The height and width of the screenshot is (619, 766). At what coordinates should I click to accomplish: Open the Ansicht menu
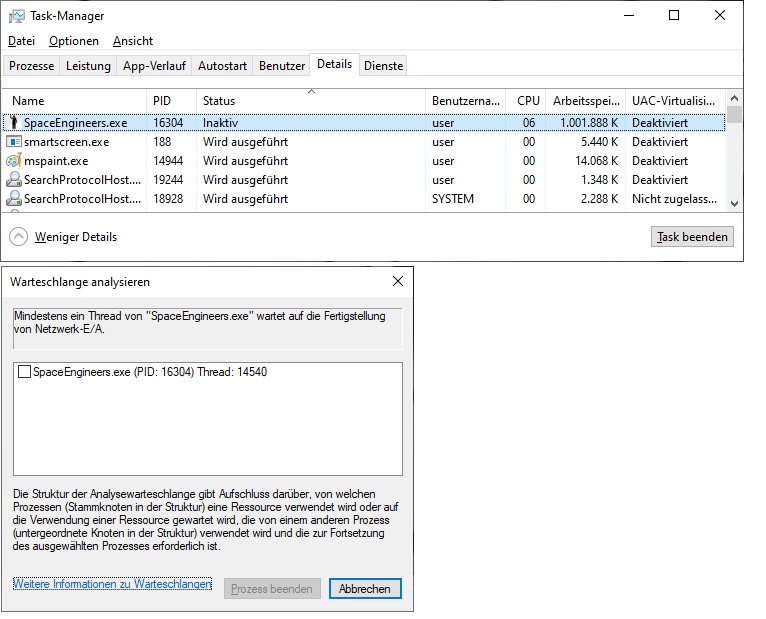(133, 41)
